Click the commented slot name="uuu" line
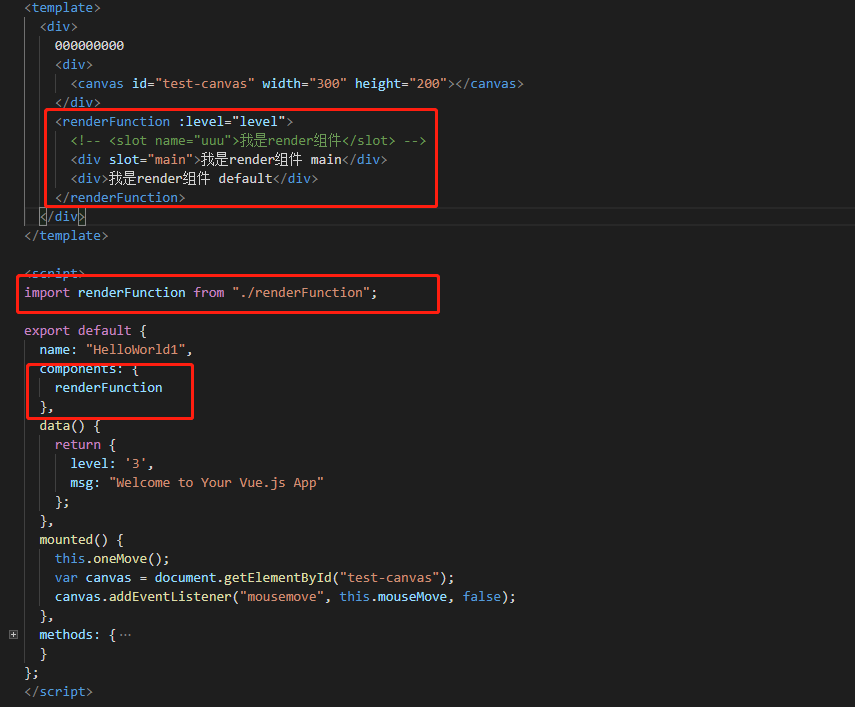This screenshot has height=707, width=855. [x=248, y=141]
